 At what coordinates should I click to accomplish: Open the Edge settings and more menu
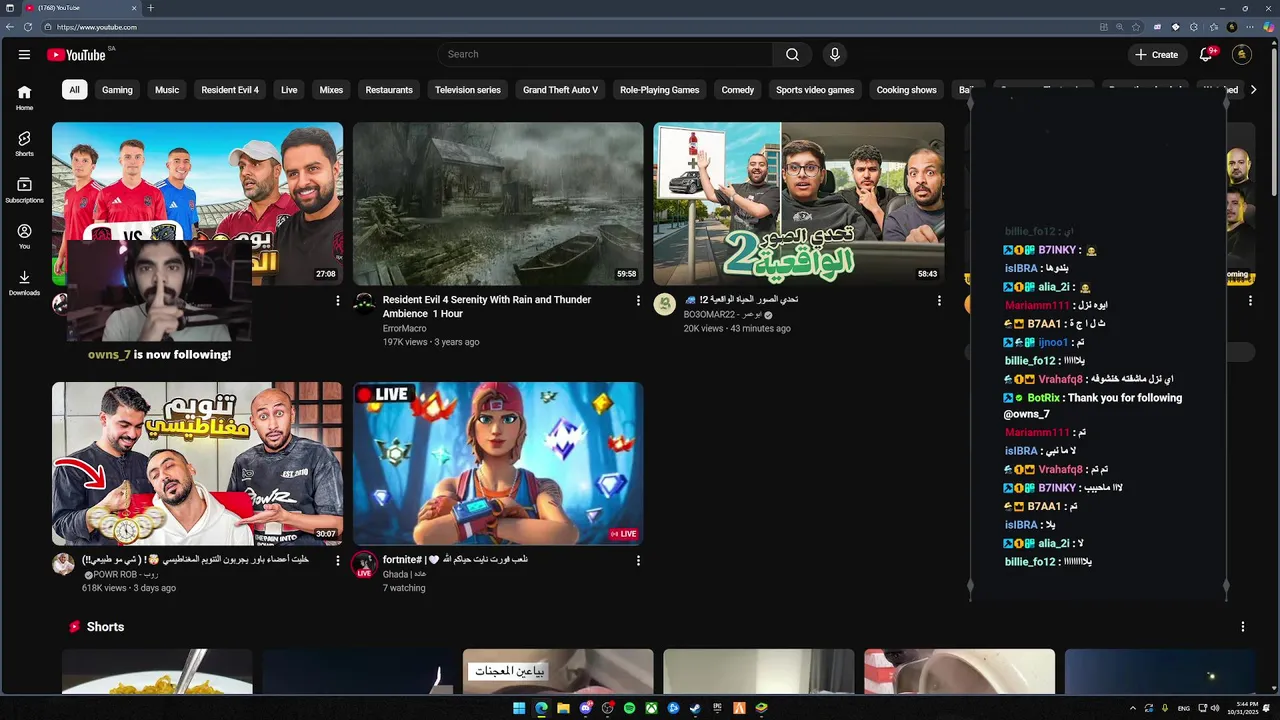tap(1250, 27)
